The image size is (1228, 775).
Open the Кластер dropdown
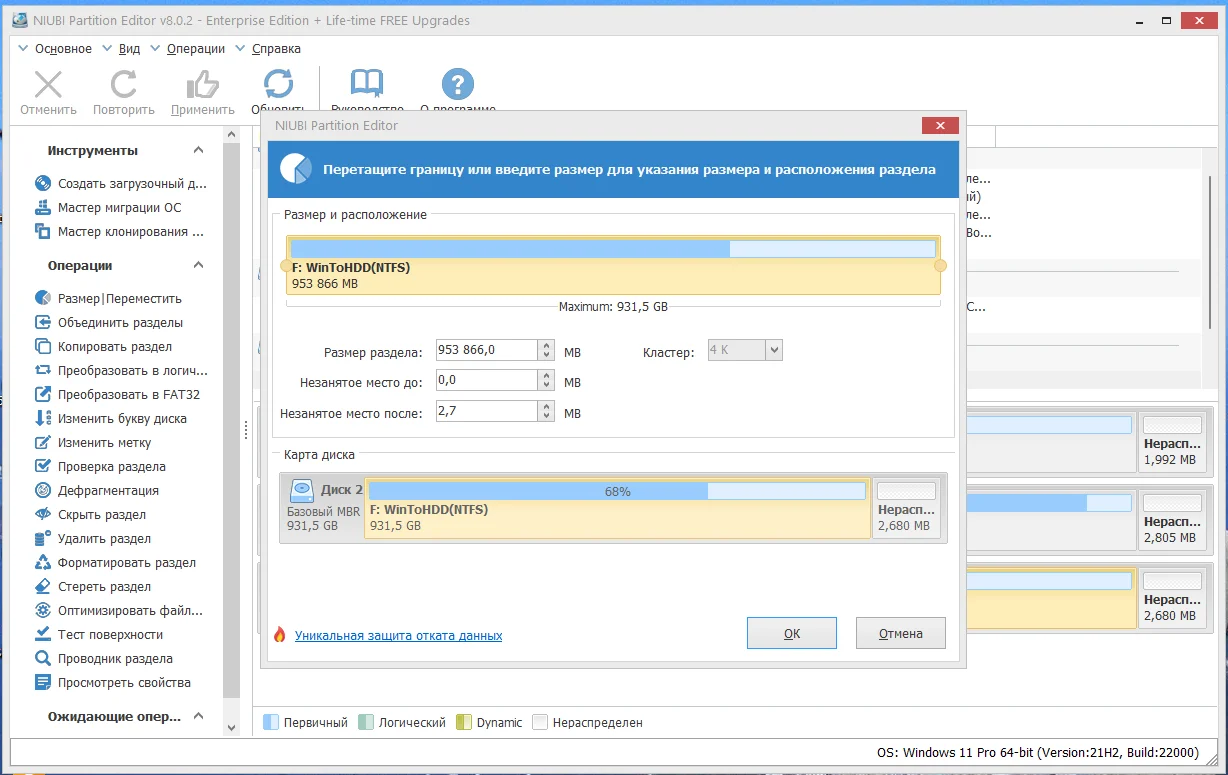coord(774,350)
